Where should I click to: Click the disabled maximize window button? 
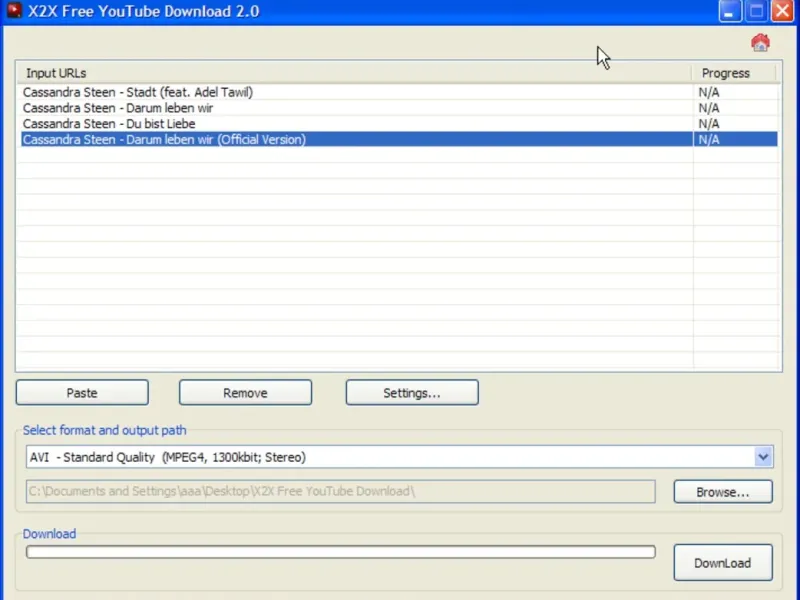757,11
